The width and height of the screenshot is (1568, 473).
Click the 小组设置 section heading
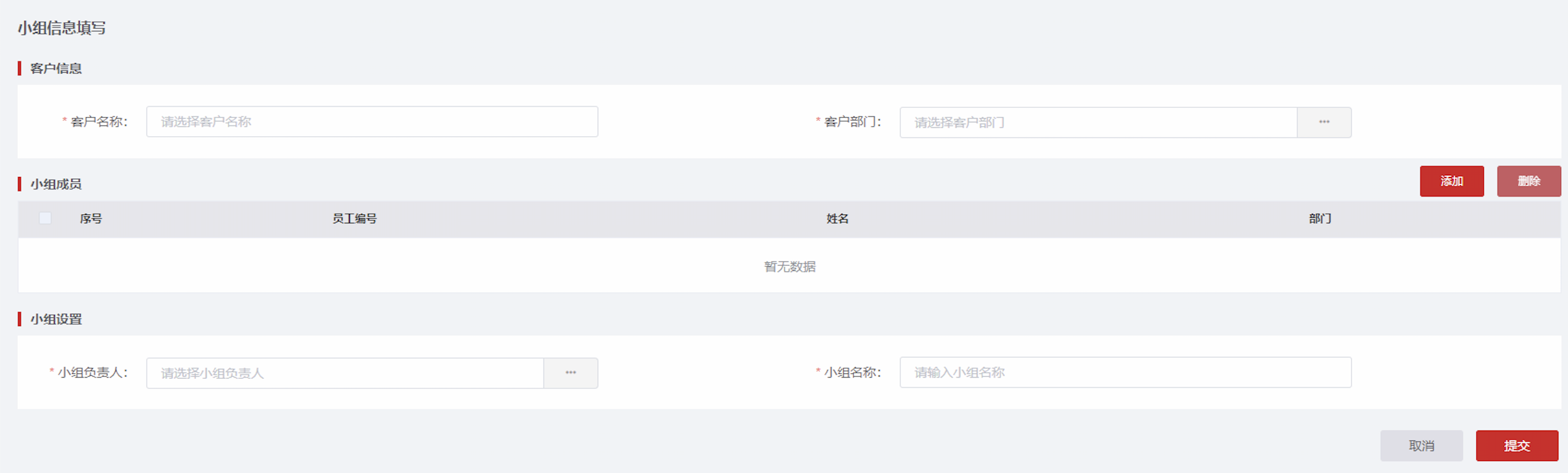(x=56, y=319)
